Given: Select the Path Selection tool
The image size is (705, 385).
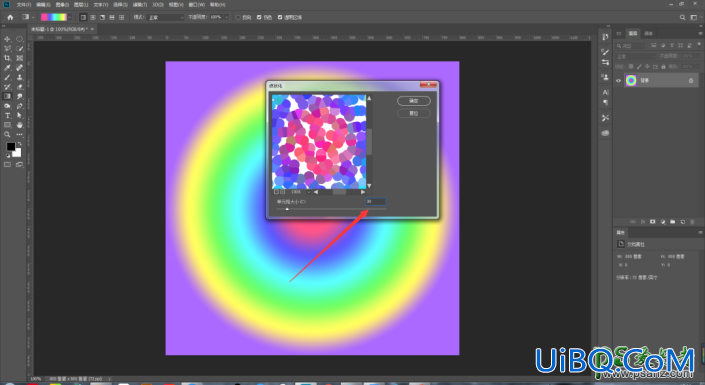Looking at the screenshot, I should pos(20,116).
